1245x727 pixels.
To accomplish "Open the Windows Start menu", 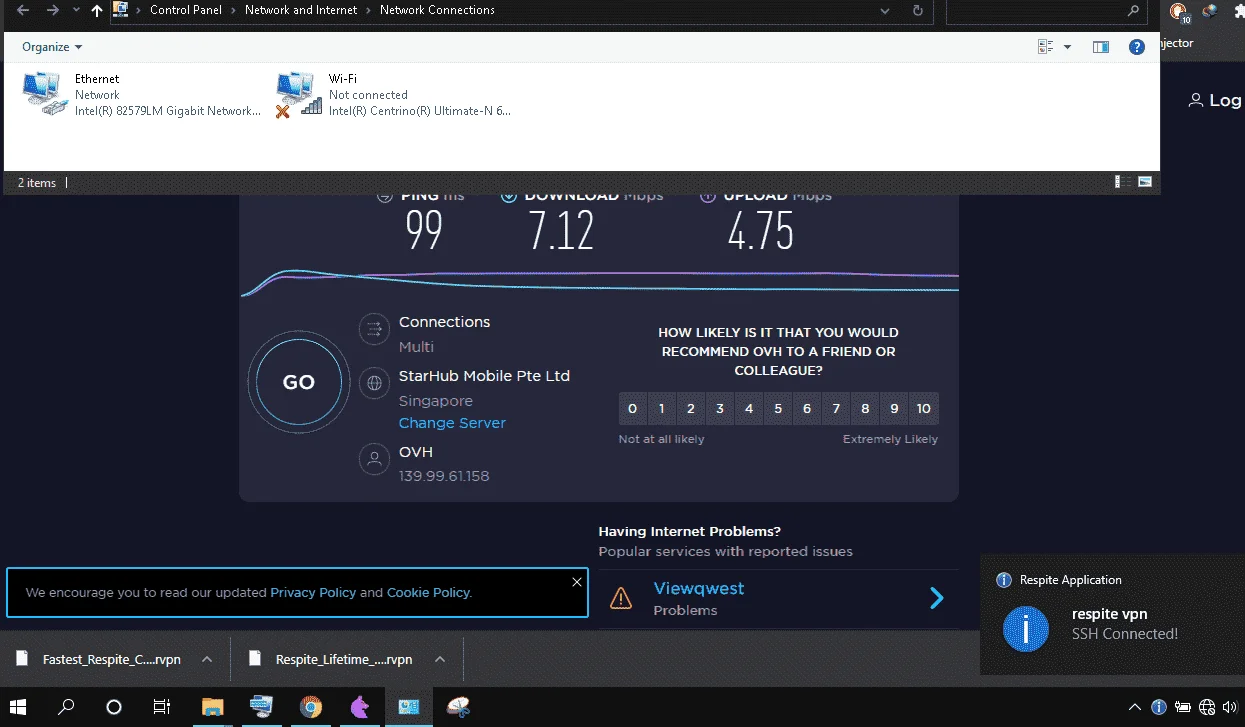I will pos(19,707).
